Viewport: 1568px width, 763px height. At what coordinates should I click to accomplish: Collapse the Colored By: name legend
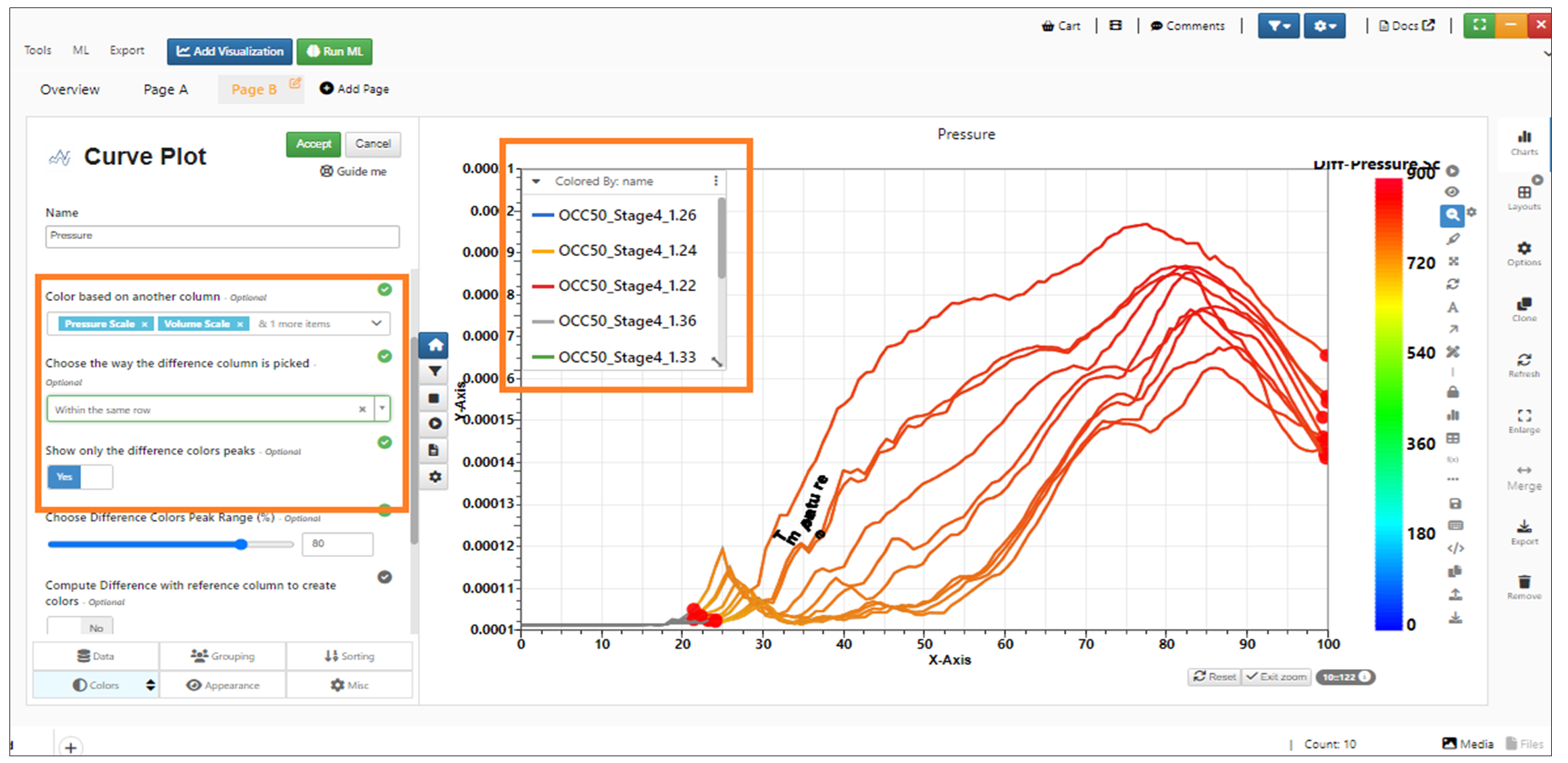coord(536,181)
